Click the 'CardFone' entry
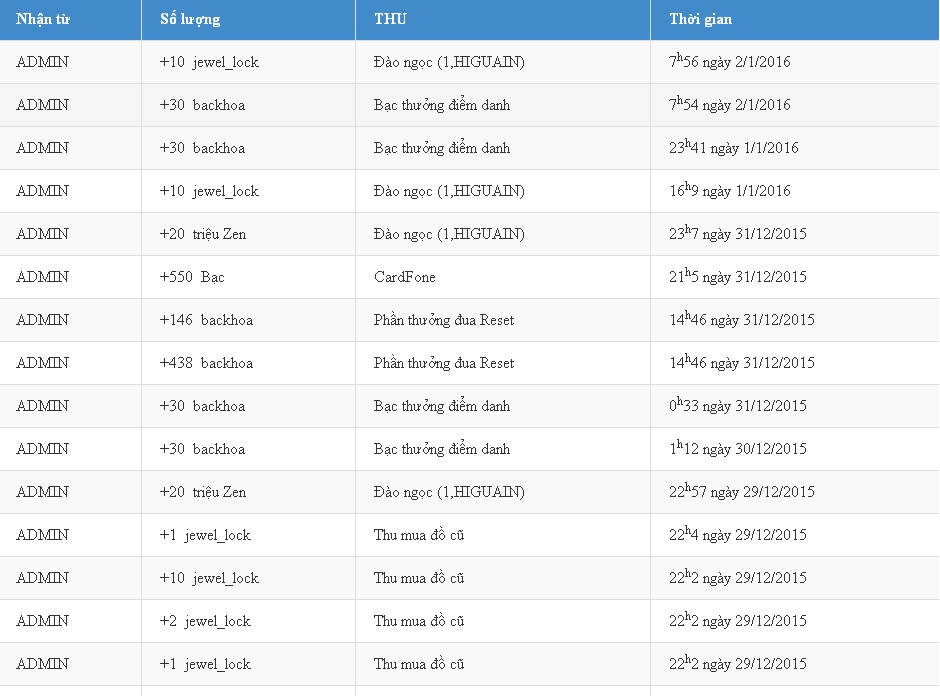This screenshot has height=696, width=940. [x=405, y=277]
